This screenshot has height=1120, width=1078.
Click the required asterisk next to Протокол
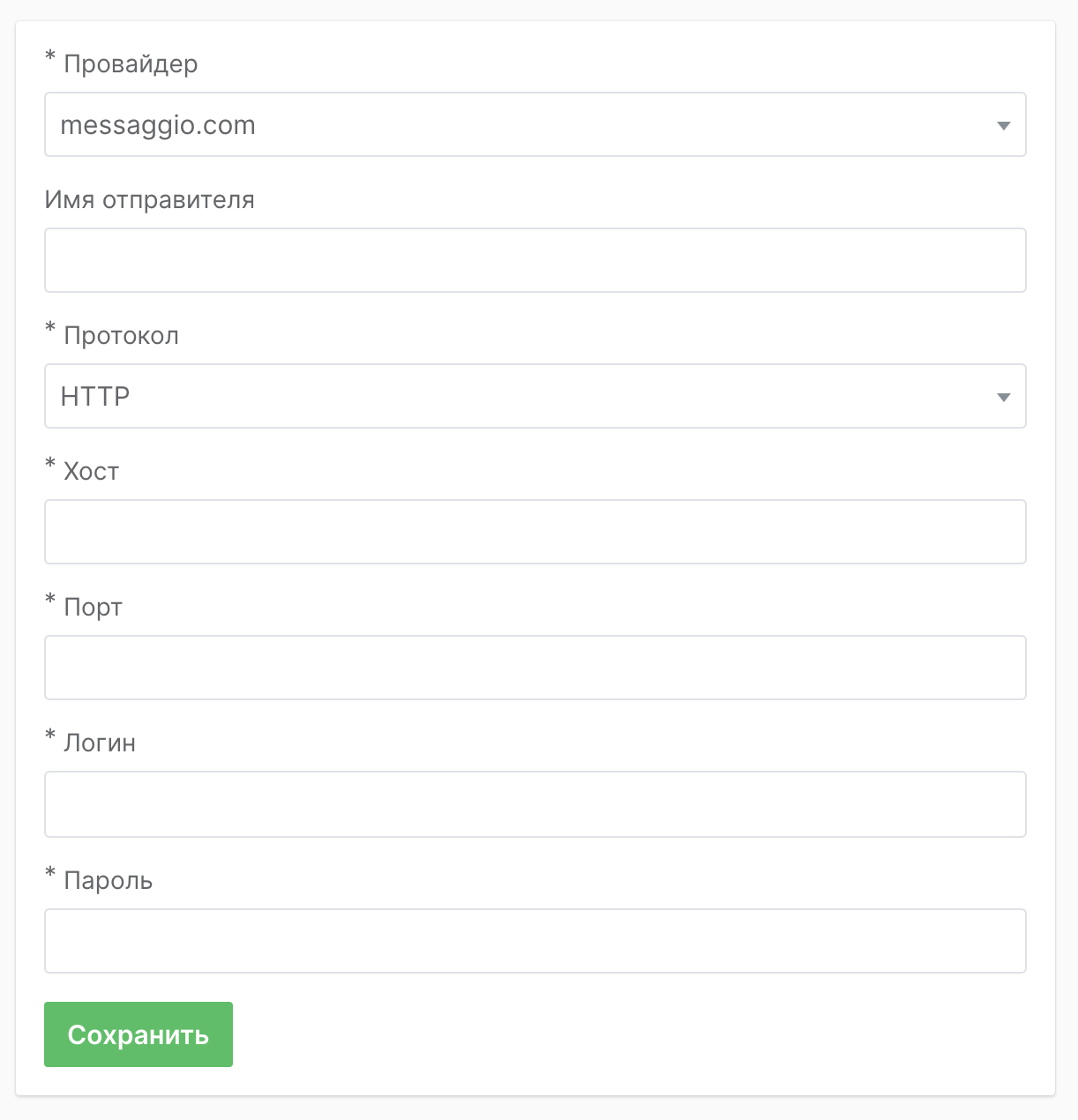click(50, 328)
